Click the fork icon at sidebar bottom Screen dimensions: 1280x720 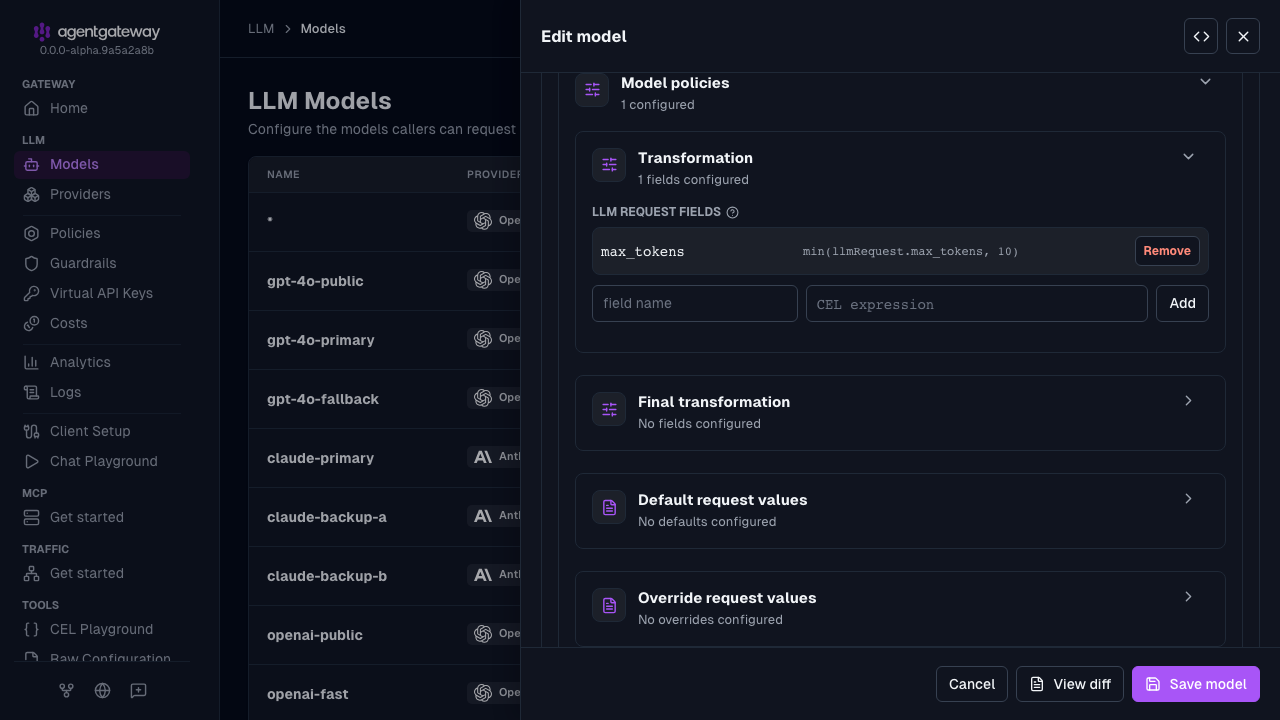pos(67,690)
